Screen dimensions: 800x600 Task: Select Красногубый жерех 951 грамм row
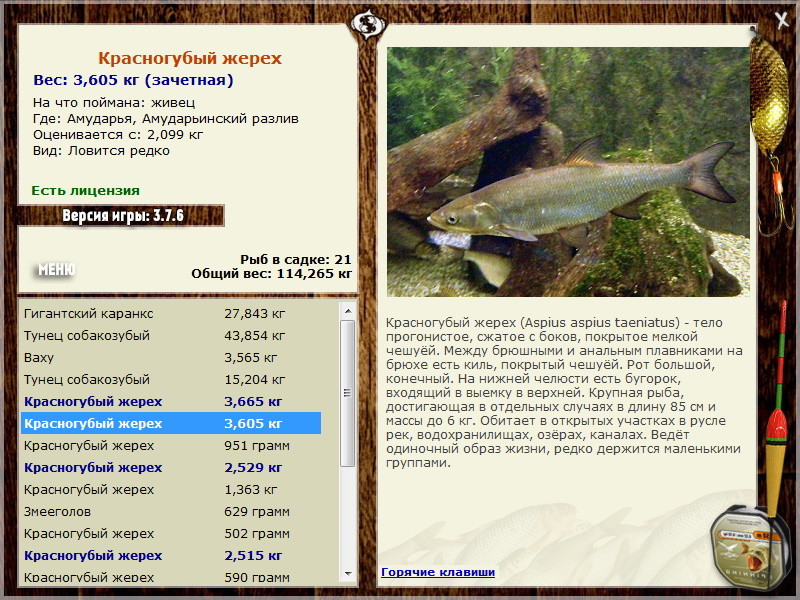171,445
